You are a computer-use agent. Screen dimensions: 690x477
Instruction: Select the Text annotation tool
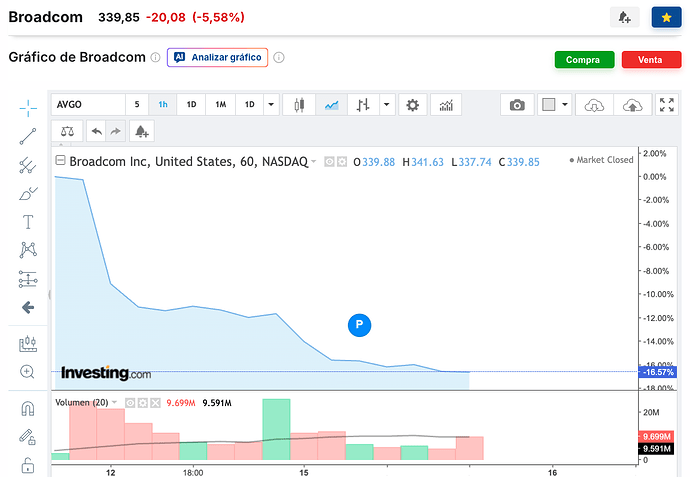point(28,222)
